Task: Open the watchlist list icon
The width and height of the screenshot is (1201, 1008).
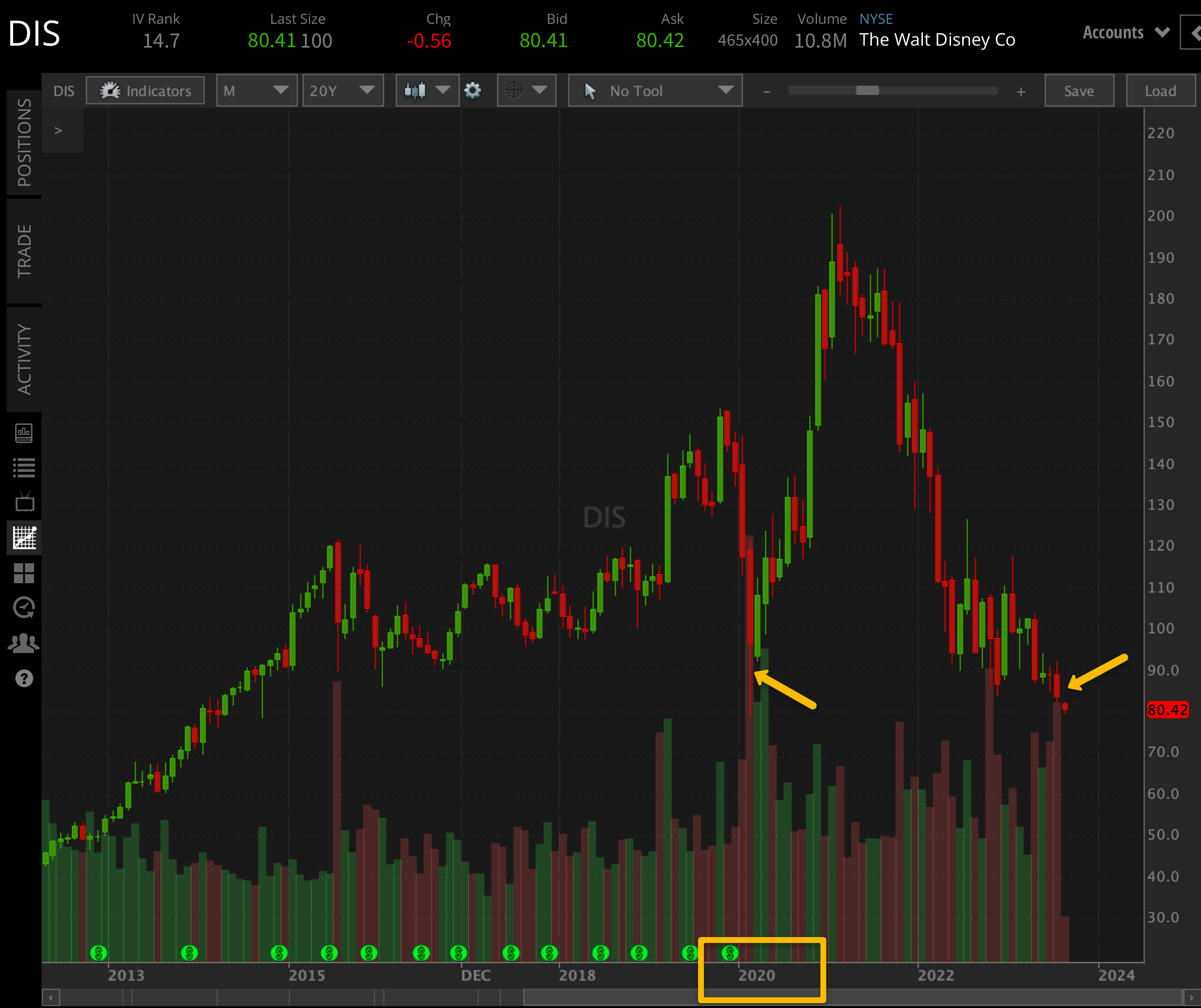Action: click(x=24, y=468)
